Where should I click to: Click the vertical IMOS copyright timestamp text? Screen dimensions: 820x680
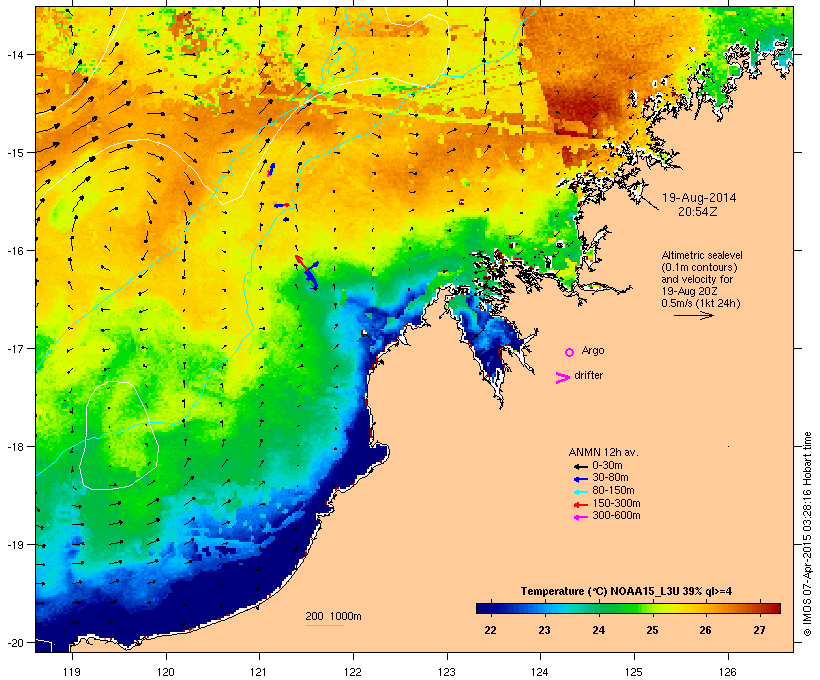coord(807,534)
